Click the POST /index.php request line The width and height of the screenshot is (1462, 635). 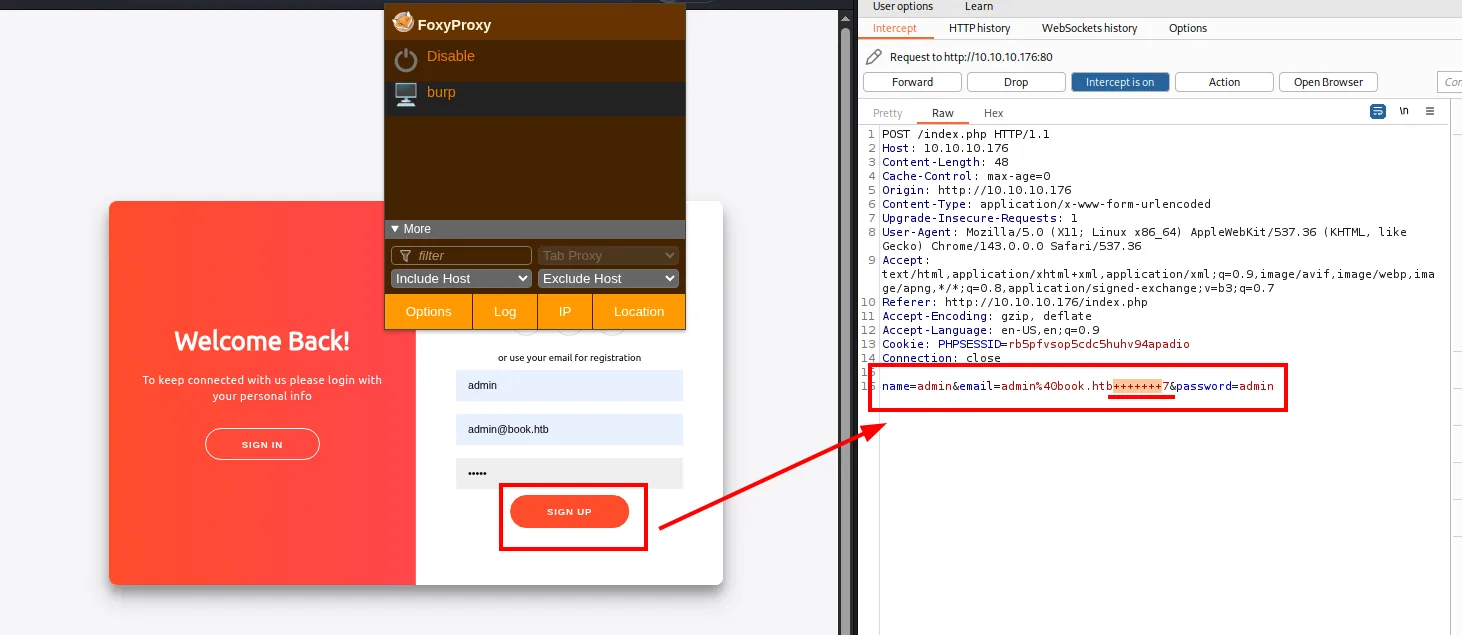click(x=965, y=134)
